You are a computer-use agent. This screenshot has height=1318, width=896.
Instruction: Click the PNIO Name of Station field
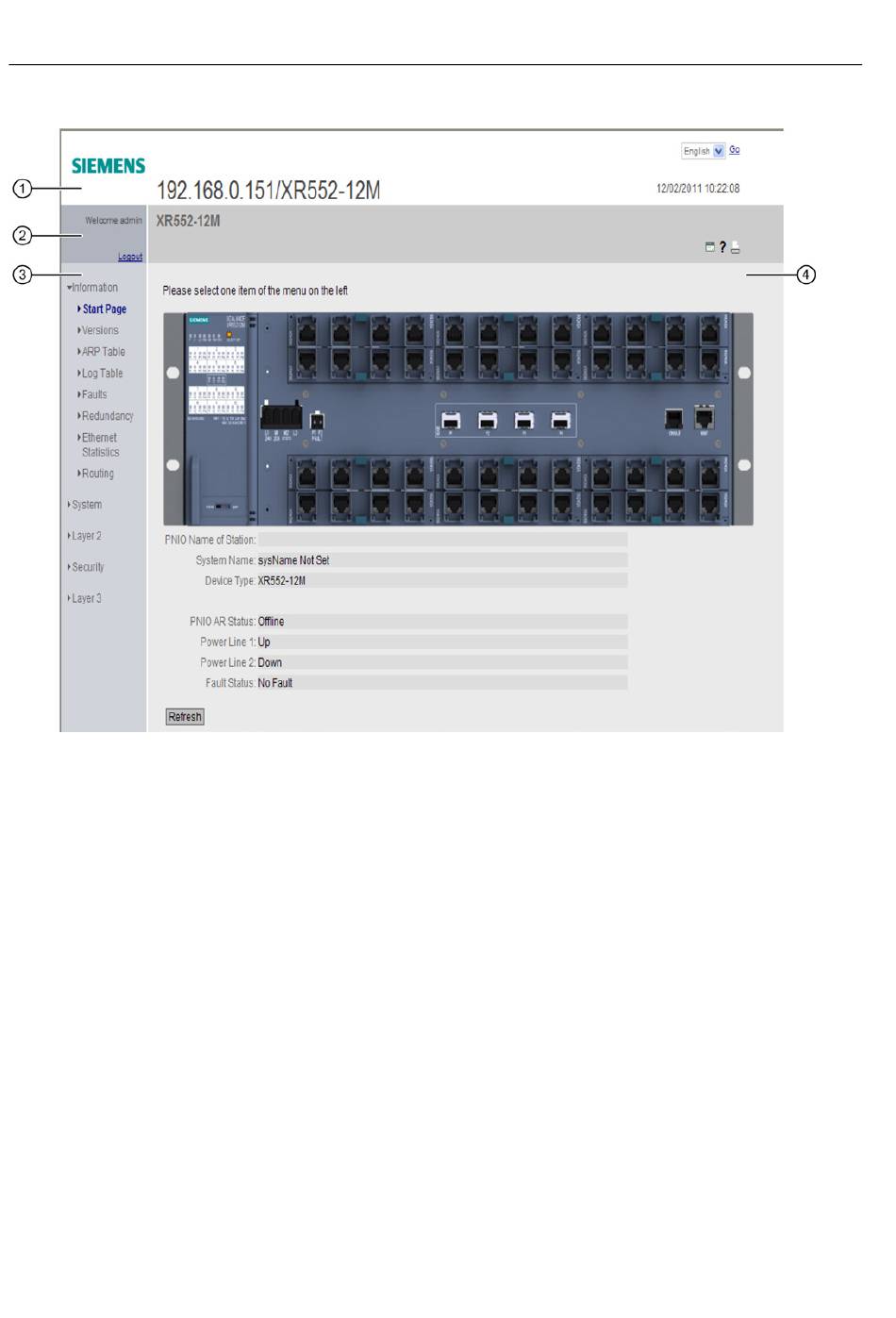click(x=442, y=540)
